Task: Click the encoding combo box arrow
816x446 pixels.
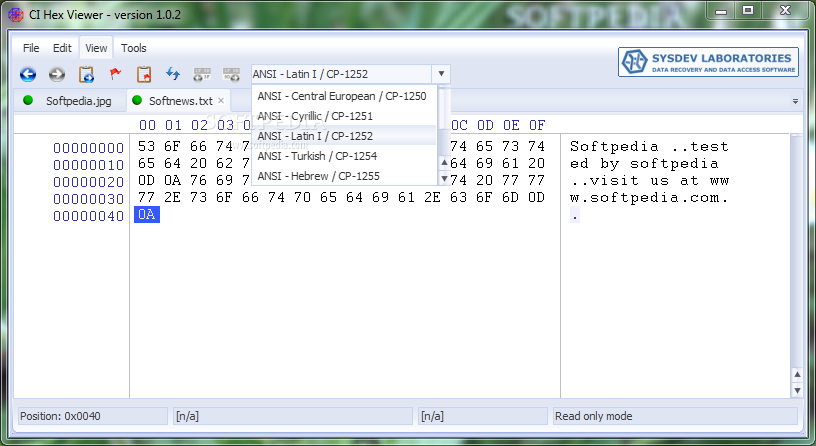Action: (441, 74)
